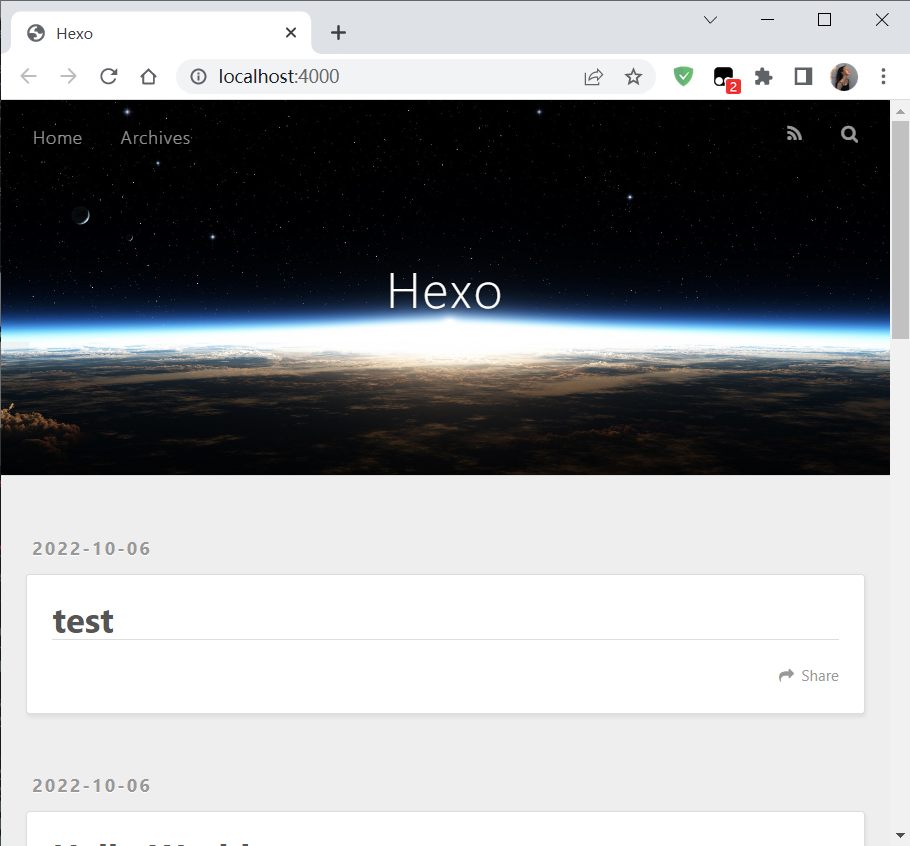Screen dimensions: 910x846
Task: Bookmark this page with the star icon
Action: pos(633,77)
